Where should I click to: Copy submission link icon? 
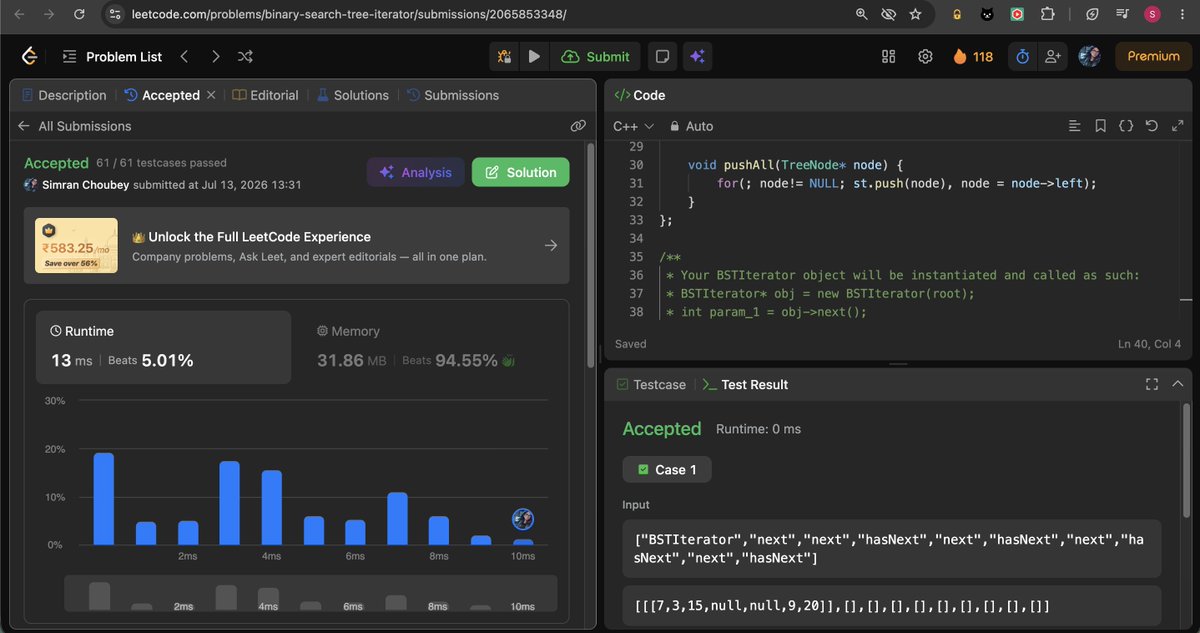point(577,126)
